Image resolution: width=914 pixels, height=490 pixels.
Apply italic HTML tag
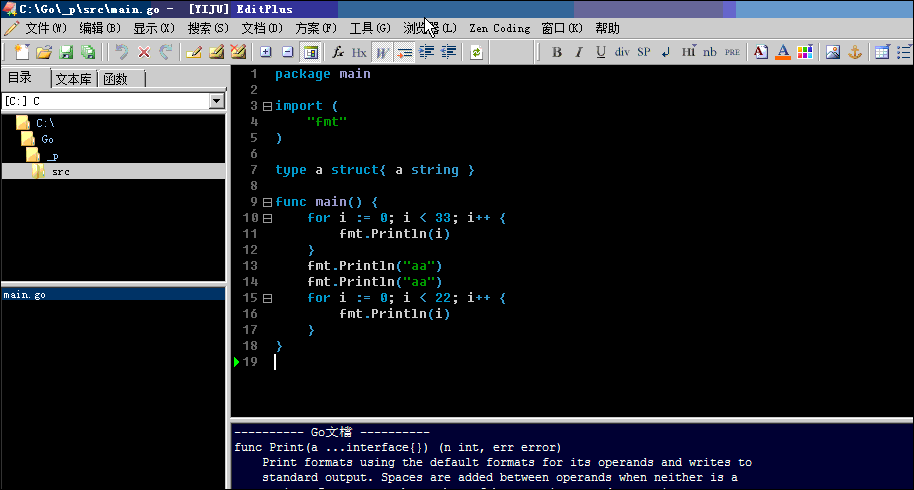579,52
